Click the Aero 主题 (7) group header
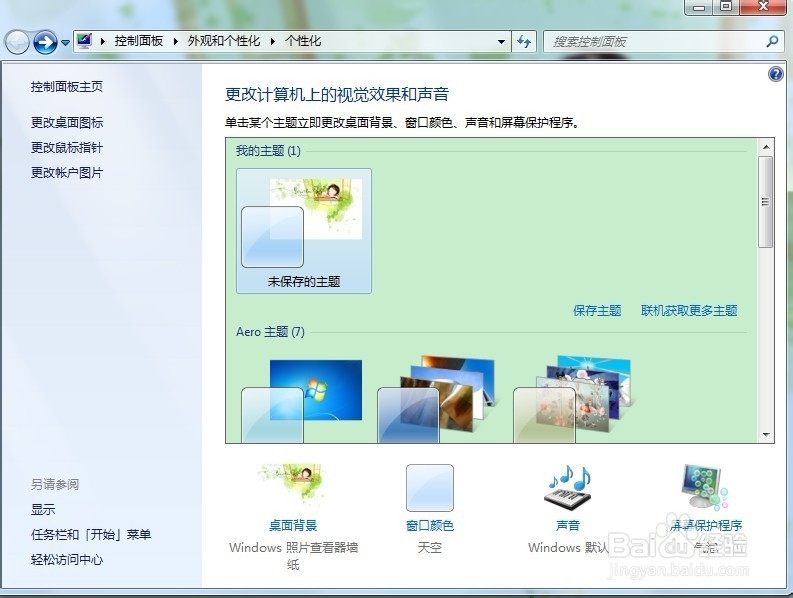Image resolution: width=793 pixels, height=598 pixels. click(x=270, y=332)
